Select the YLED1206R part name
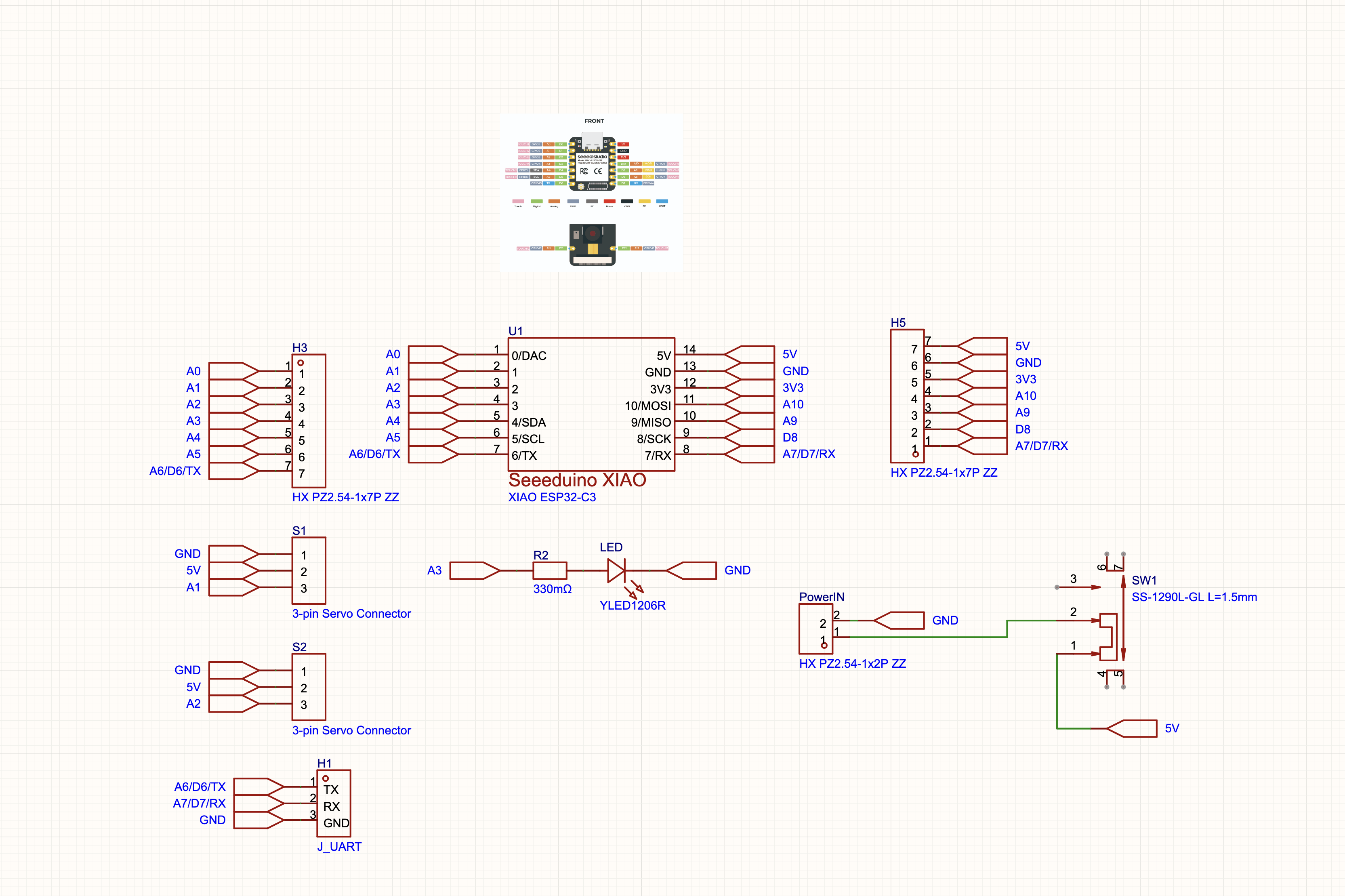This screenshot has height=896, width=1345. [x=633, y=605]
